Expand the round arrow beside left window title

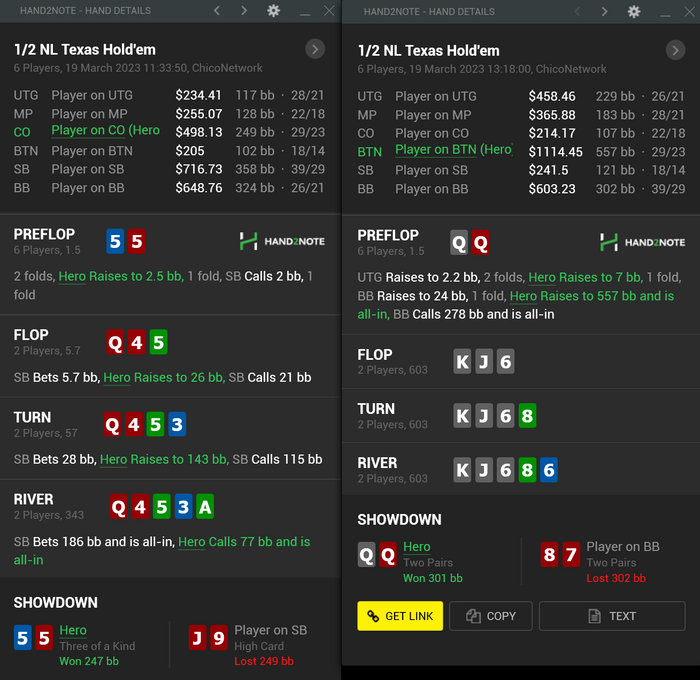tap(315, 49)
